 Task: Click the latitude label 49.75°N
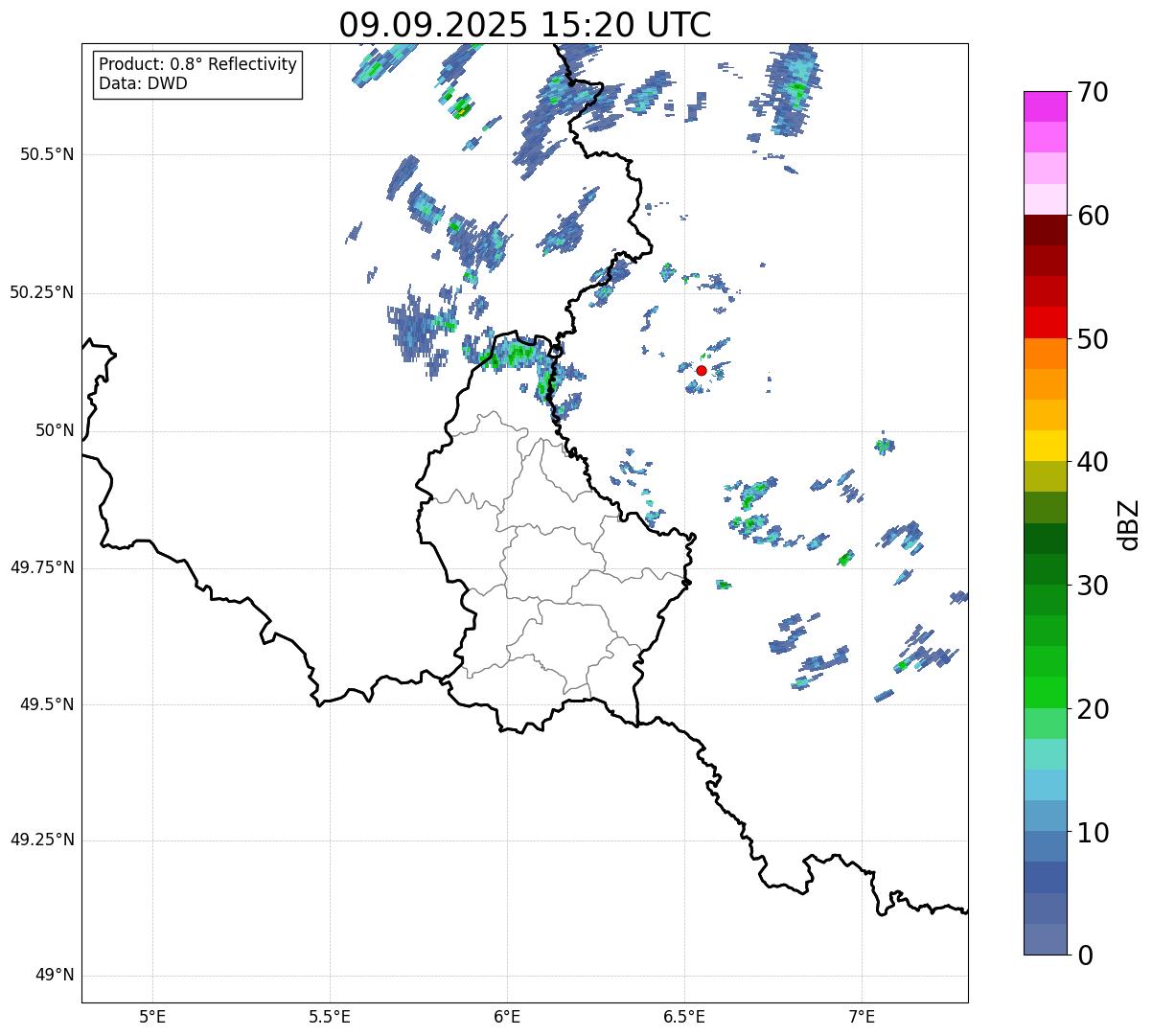tap(42, 568)
